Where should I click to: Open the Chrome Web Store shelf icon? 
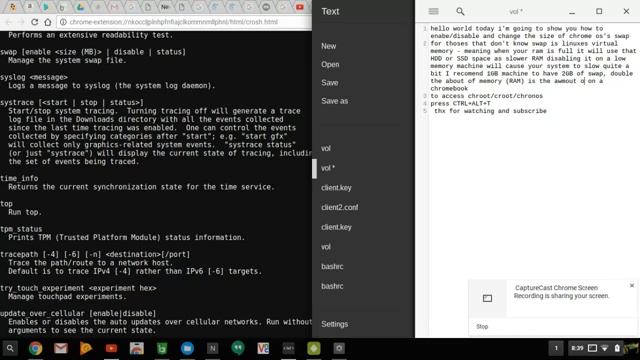point(137,348)
